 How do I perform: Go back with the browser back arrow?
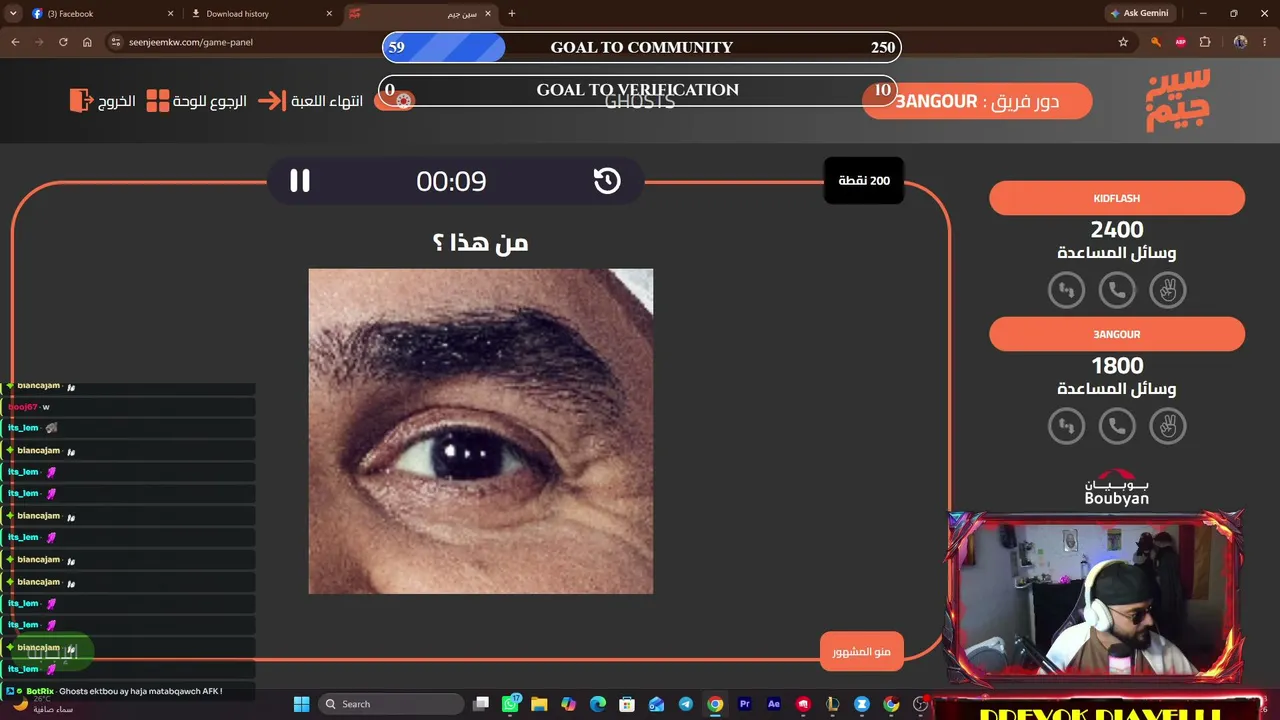pyautogui.click(x=15, y=42)
